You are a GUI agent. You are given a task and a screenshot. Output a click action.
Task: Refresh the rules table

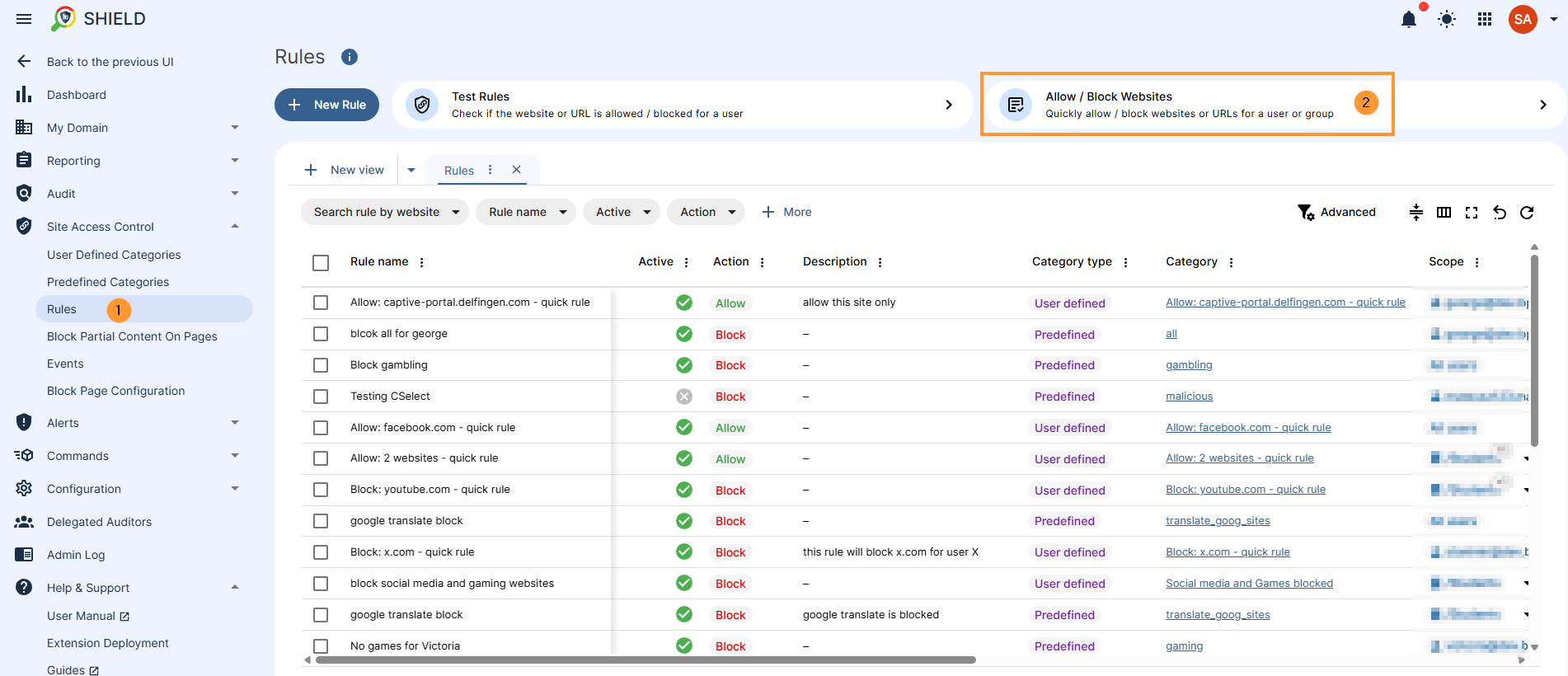tap(1527, 213)
